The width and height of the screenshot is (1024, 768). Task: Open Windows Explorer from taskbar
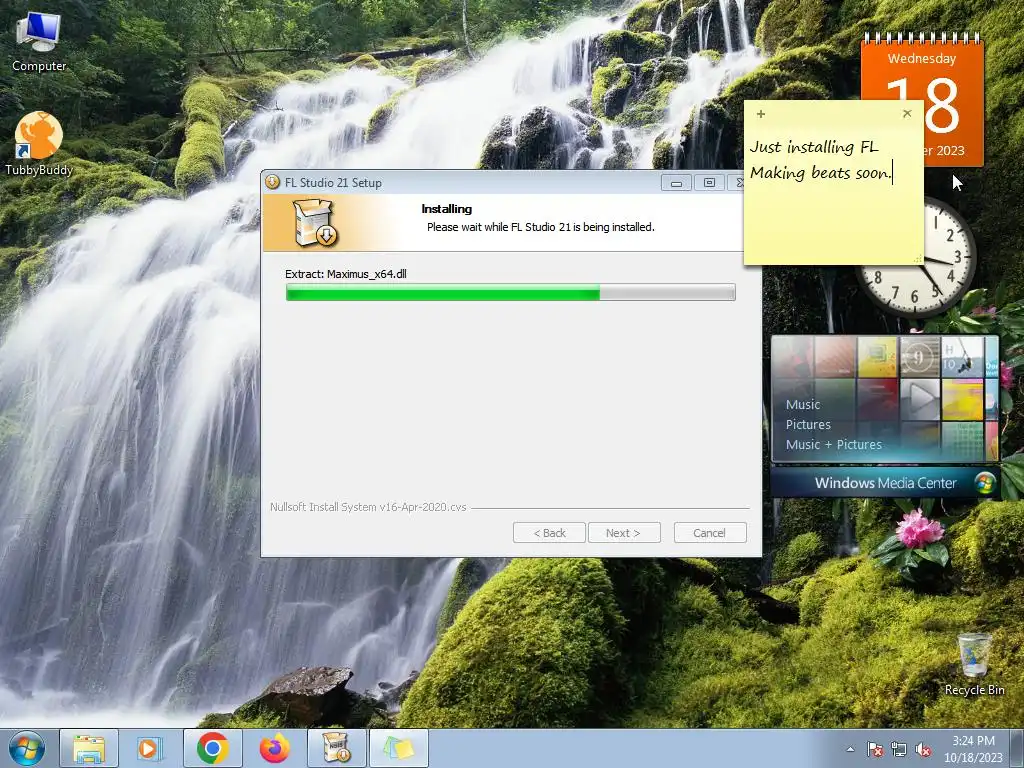(89, 748)
